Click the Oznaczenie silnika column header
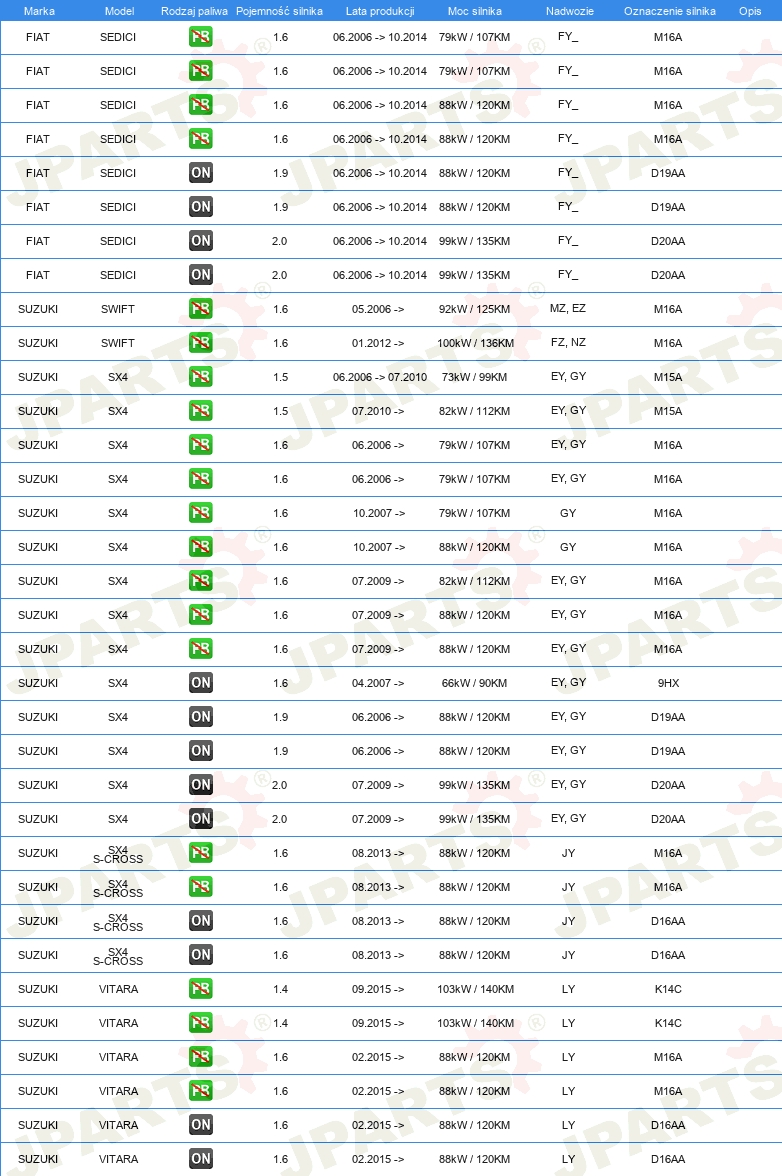Screen dimensions: 782x1176 click(670, 11)
